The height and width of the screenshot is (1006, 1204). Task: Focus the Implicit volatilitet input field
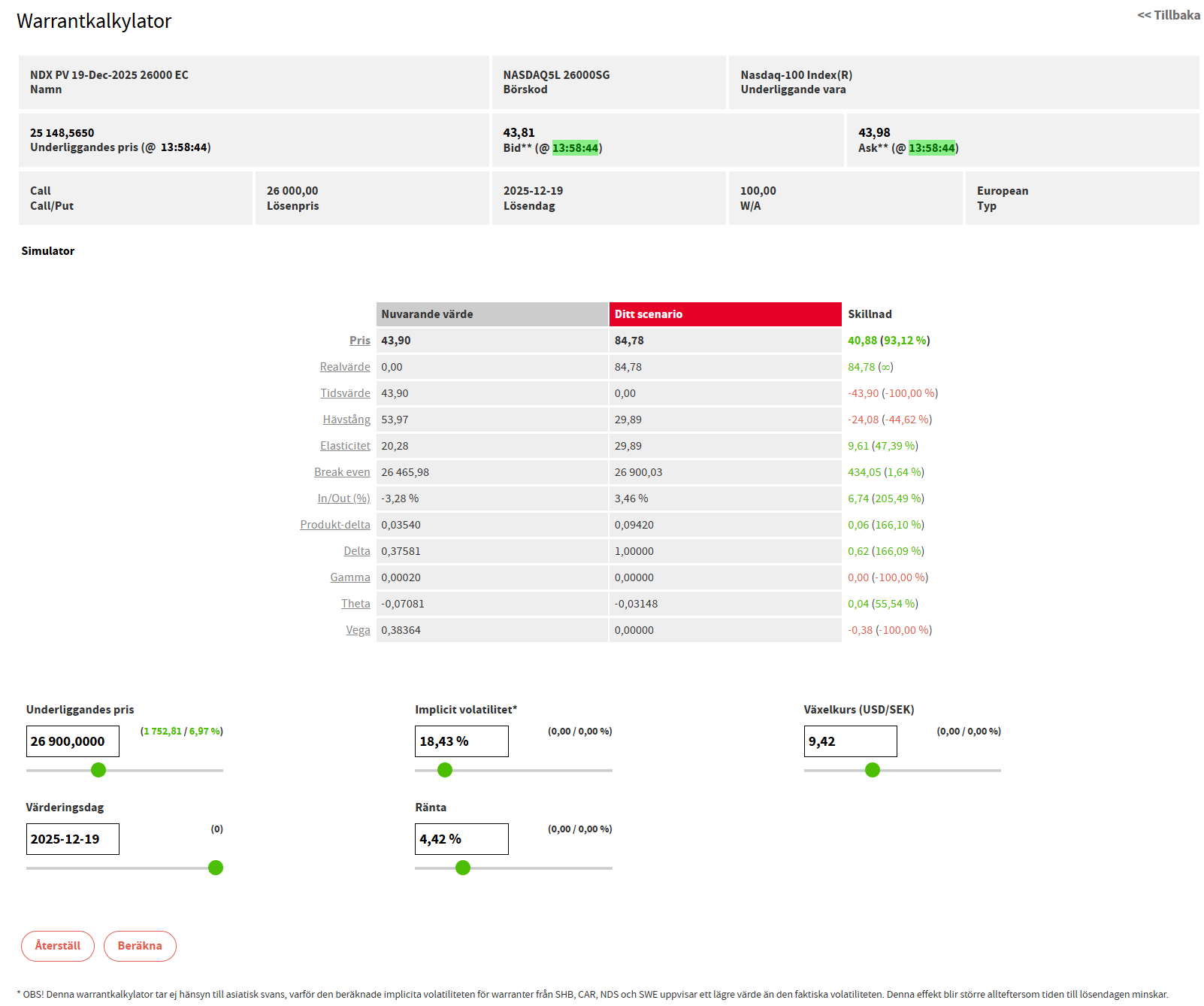[x=461, y=741]
